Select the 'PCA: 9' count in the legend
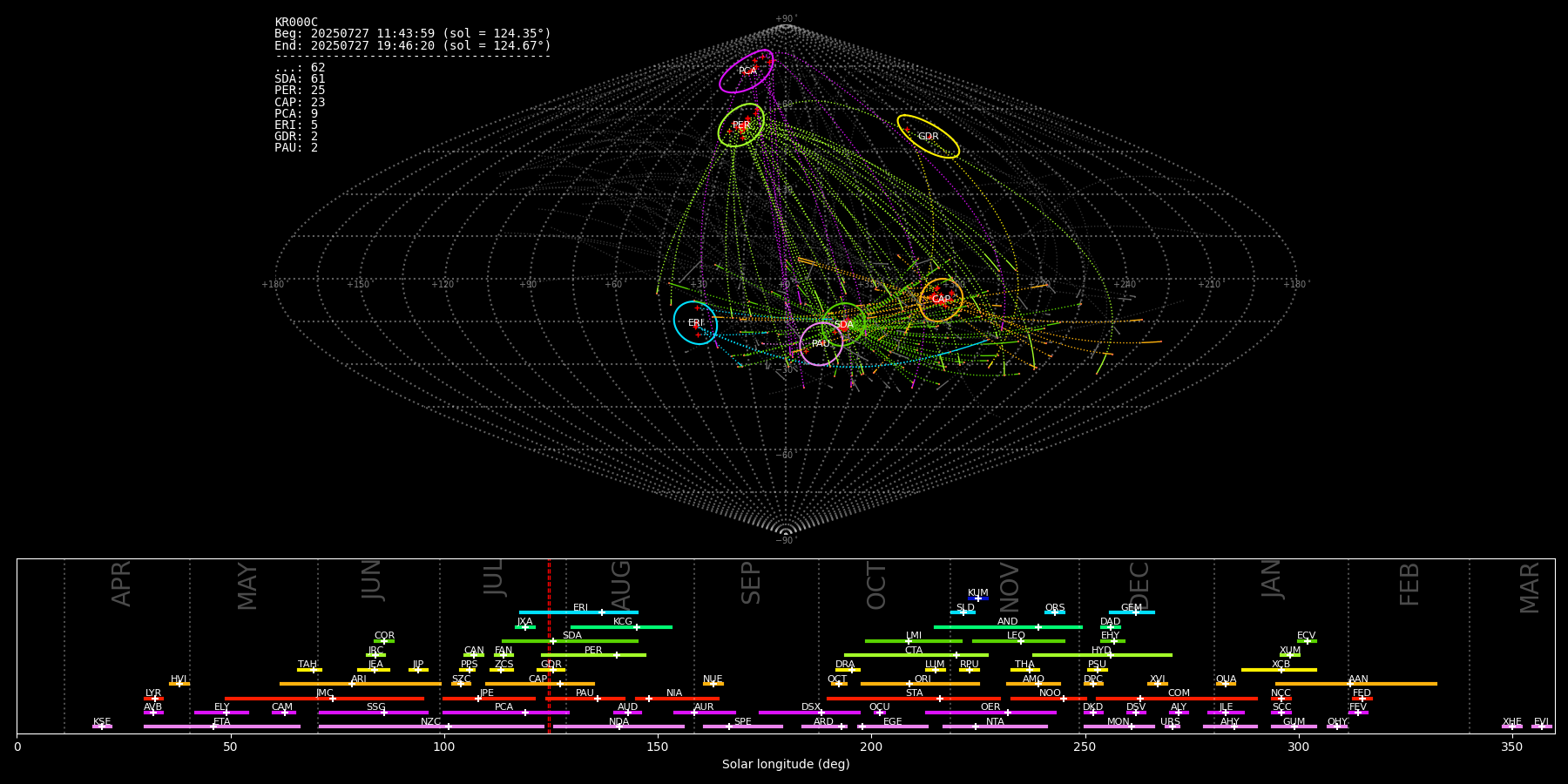Screen dimensions: 1568x784 296,114
